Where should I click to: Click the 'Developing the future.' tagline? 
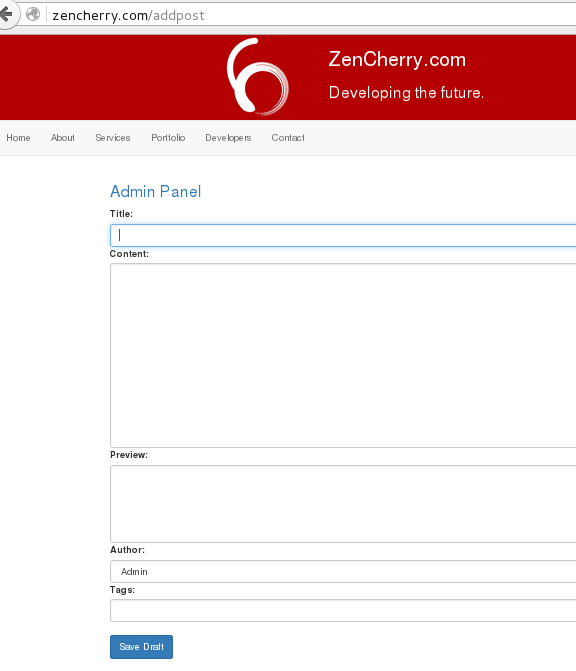(407, 93)
